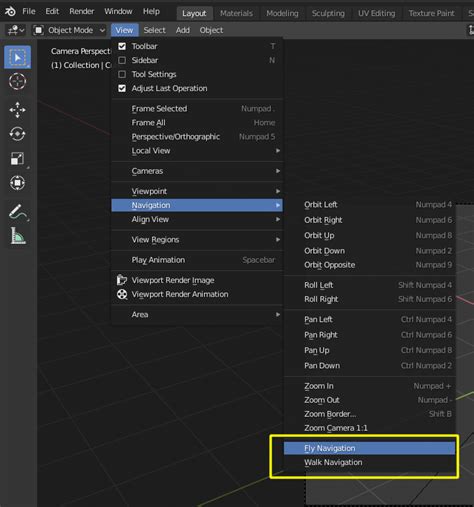Viewport: 474px width, 507px height.
Task: Enable the Tool Settings checkbox
Action: tap(122, 74)
